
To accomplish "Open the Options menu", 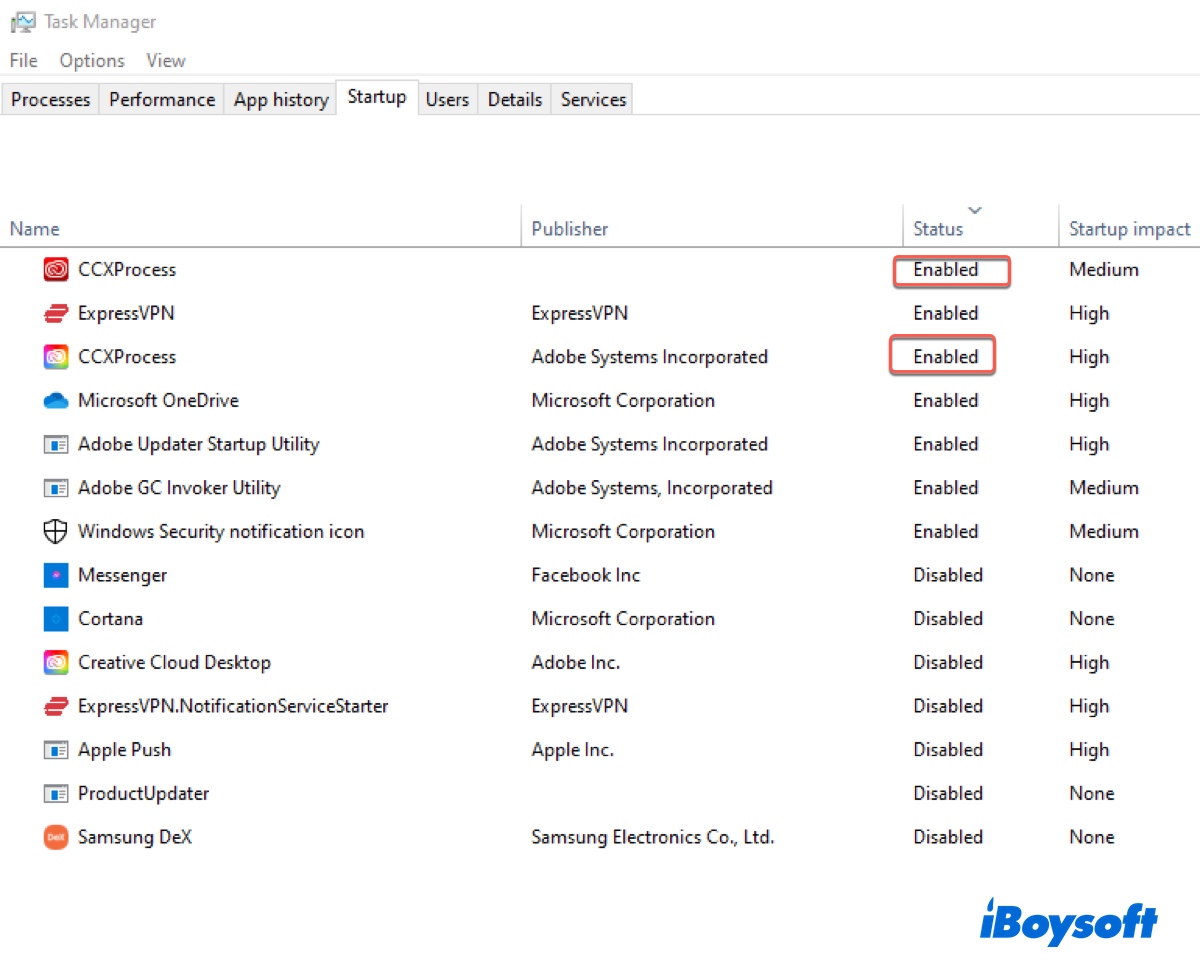I will tap(92, 61).
